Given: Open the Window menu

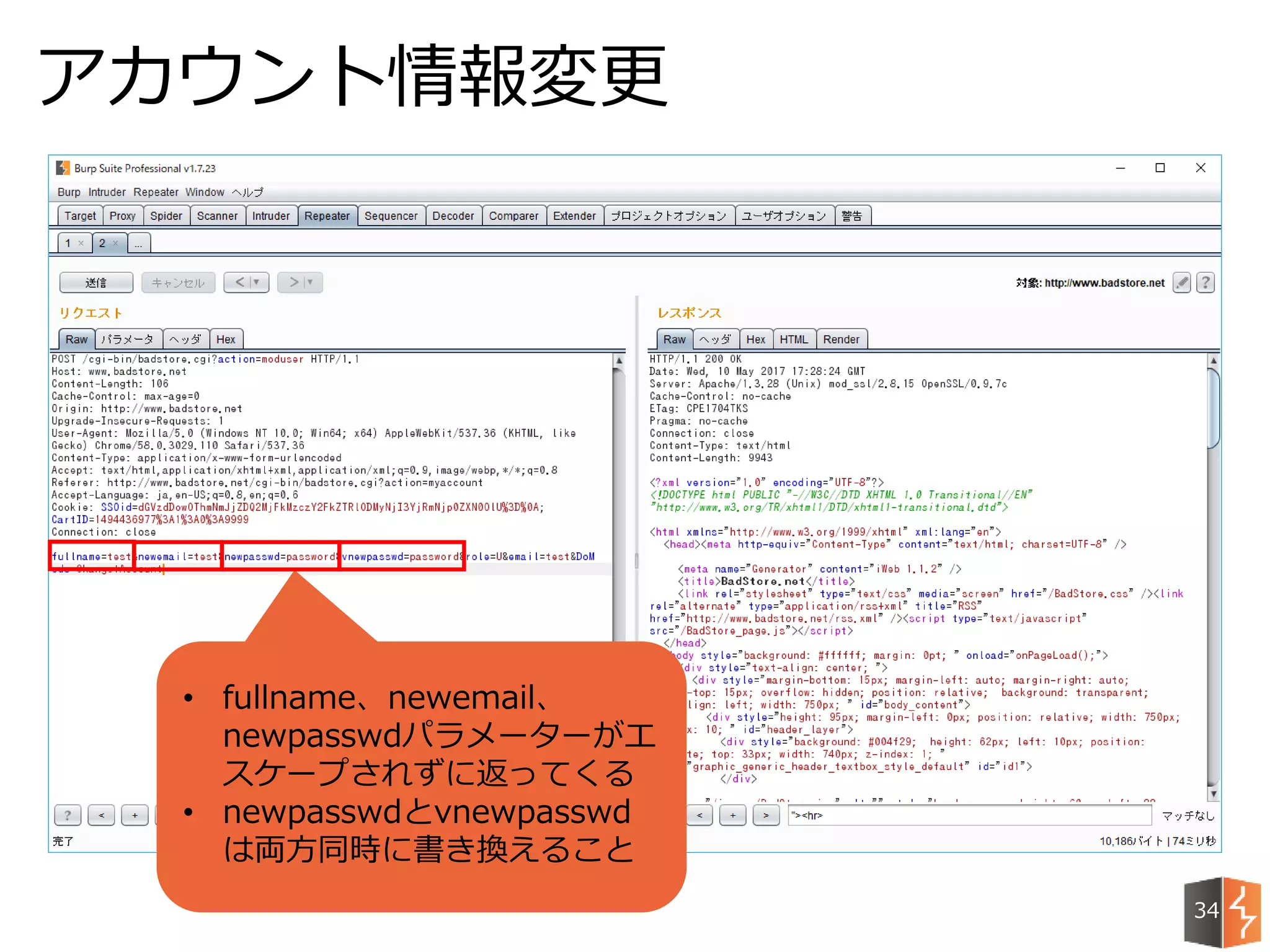Looking at the screenshot, I should 205,192.
